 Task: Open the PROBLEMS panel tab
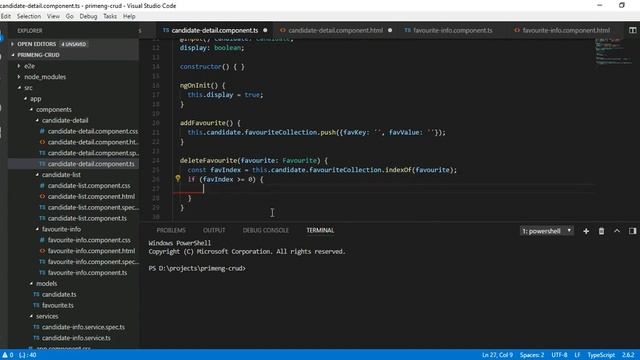point(171,230)
